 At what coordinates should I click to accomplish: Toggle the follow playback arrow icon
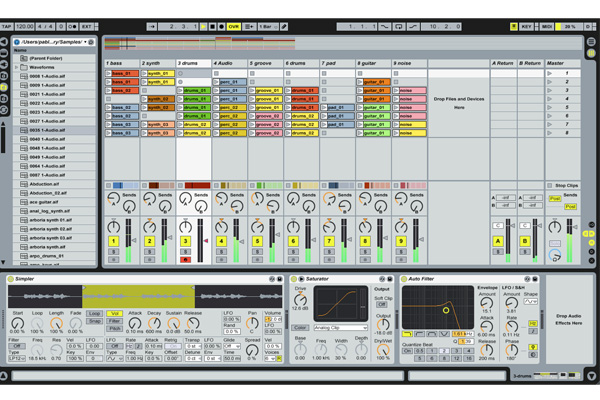tap(152, 26)
